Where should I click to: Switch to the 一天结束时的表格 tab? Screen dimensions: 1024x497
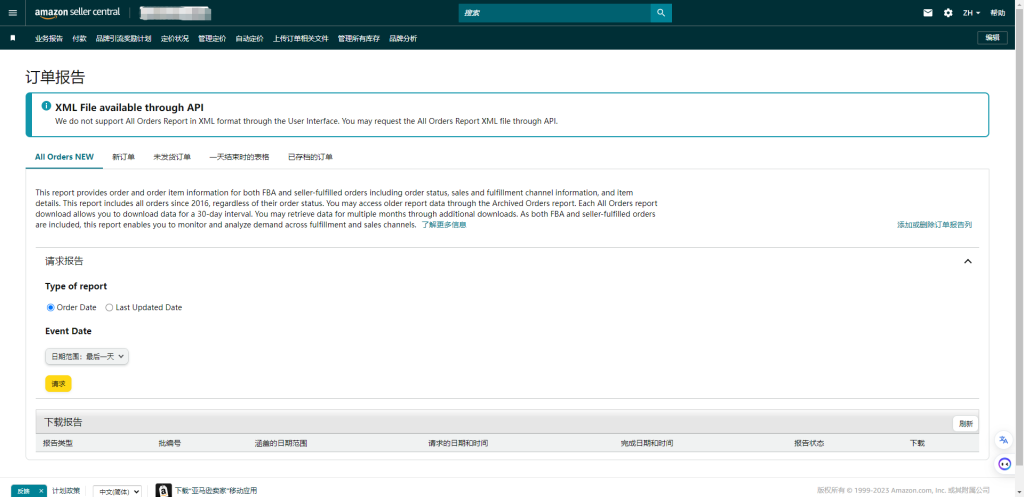[x=239, y=157]
